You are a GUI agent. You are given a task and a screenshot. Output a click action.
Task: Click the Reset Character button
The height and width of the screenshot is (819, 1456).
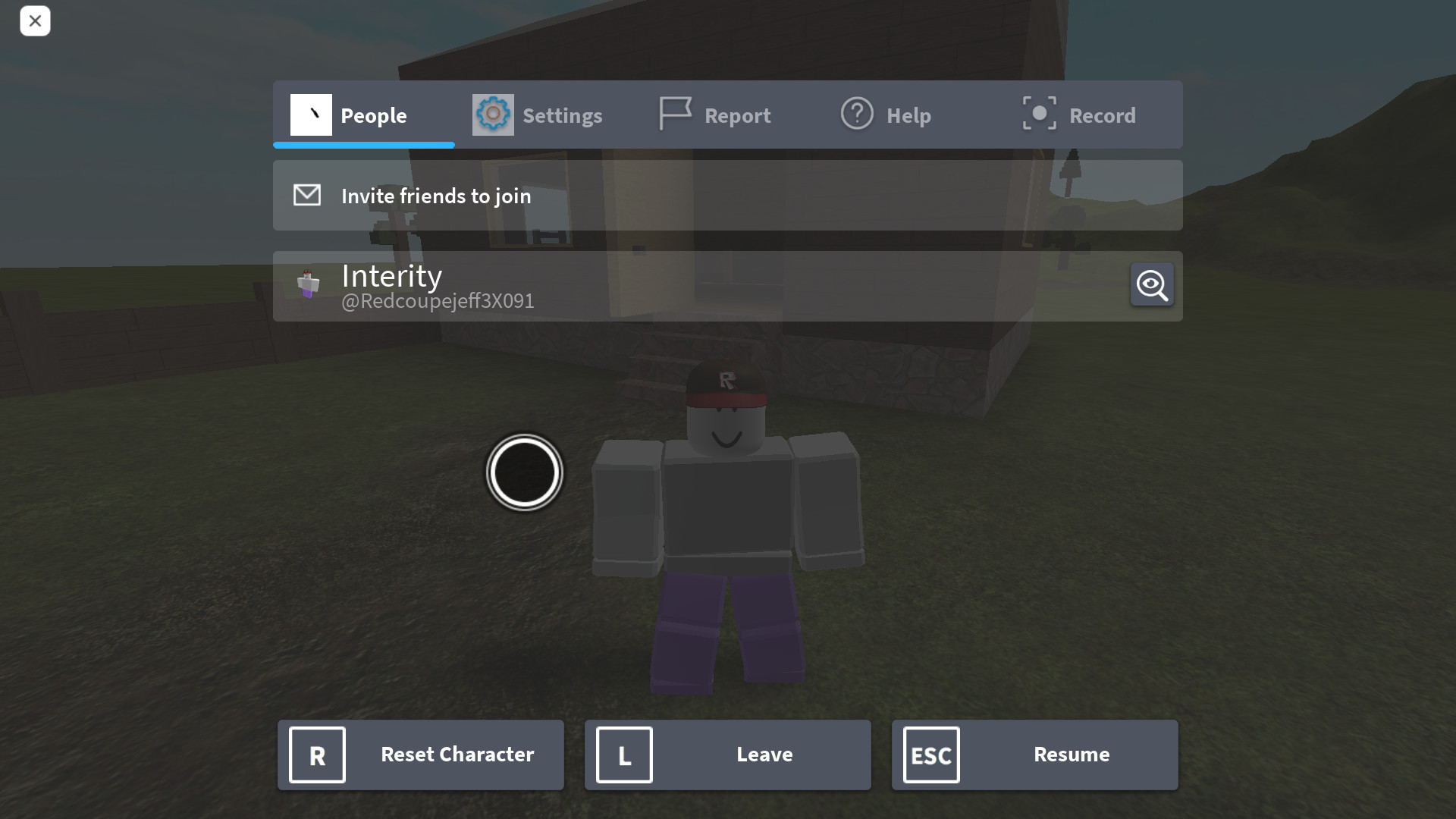point(421,754)
